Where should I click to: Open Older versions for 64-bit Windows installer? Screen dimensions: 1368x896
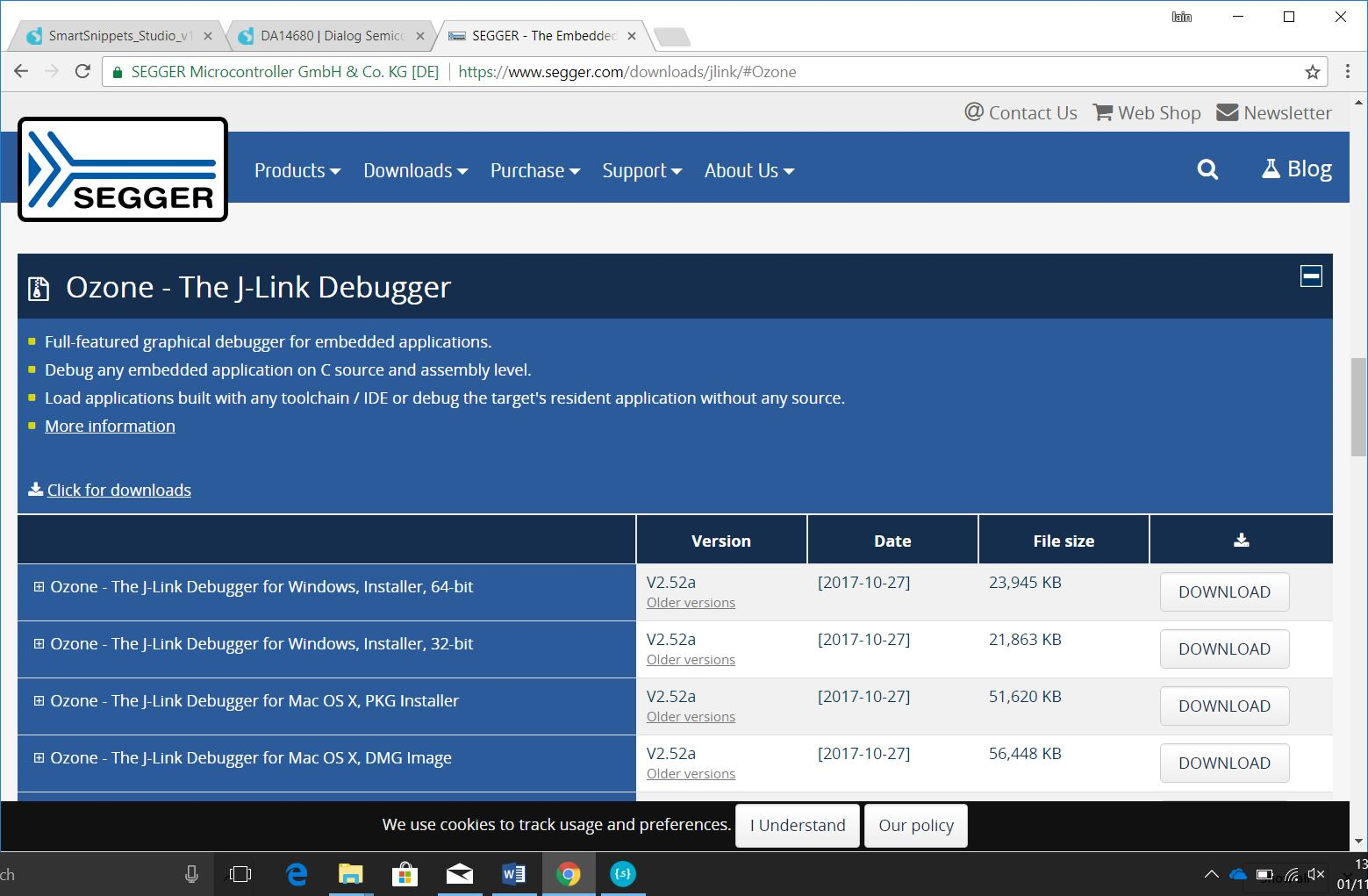691,603
